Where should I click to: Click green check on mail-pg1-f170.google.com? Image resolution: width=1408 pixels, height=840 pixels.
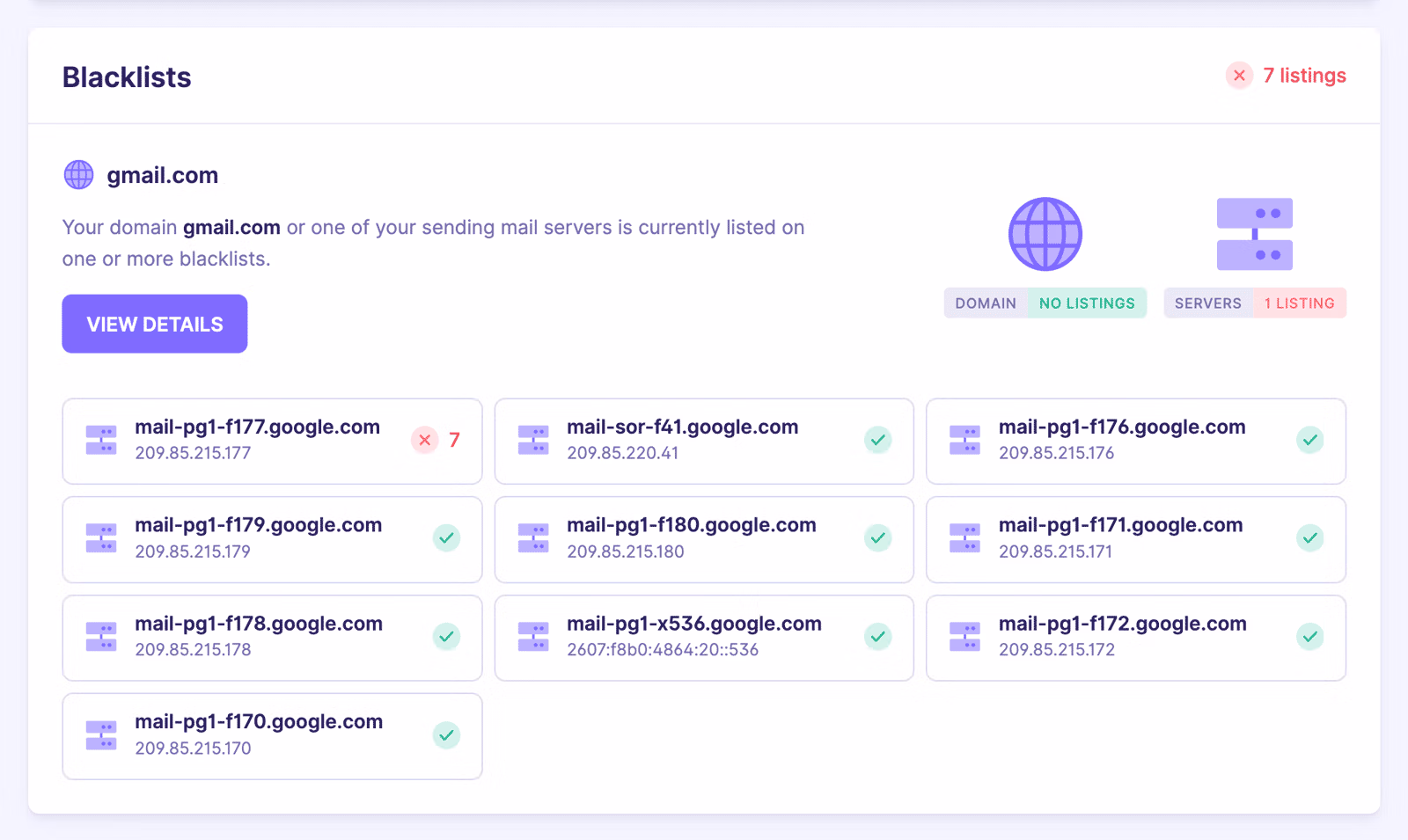(447, 734)
